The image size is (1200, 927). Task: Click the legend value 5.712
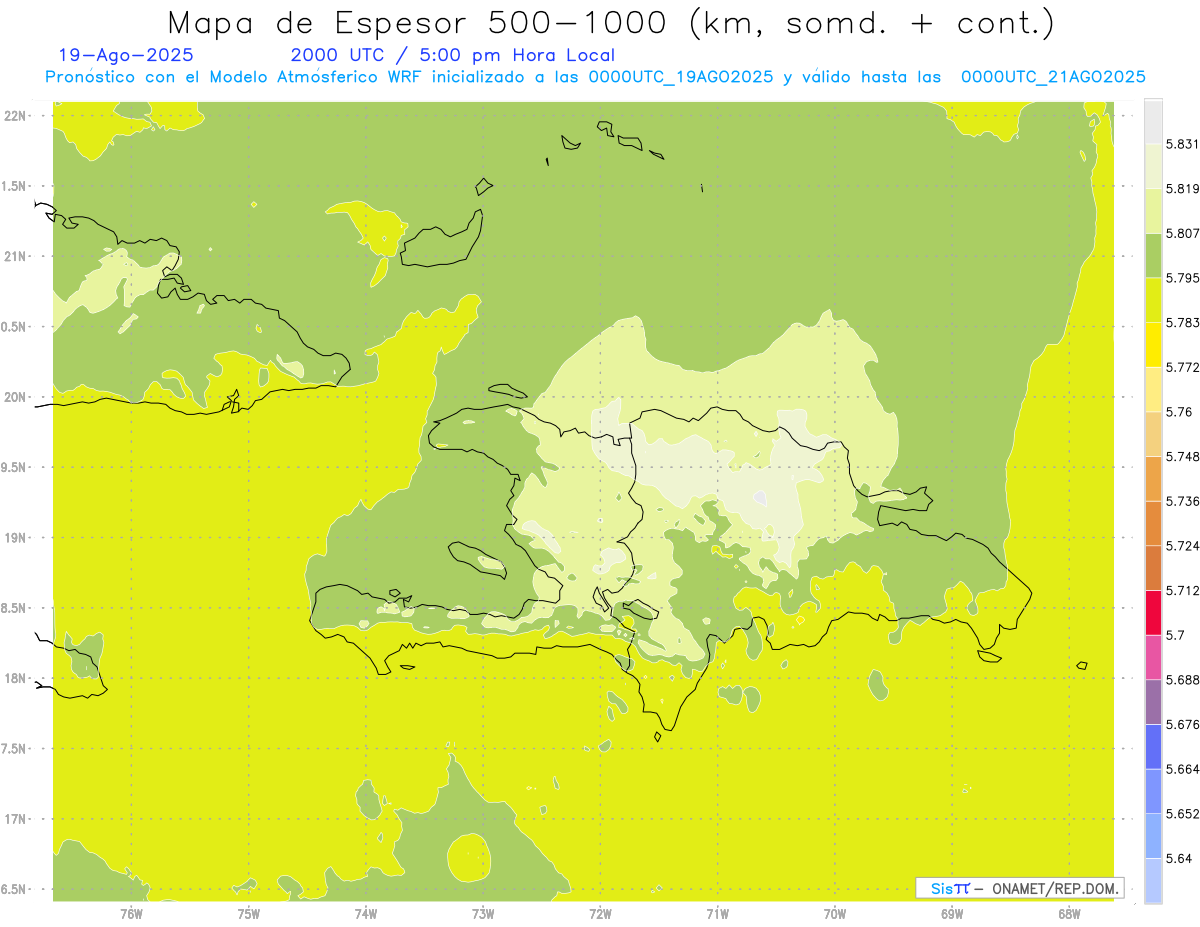[1183, 591]
